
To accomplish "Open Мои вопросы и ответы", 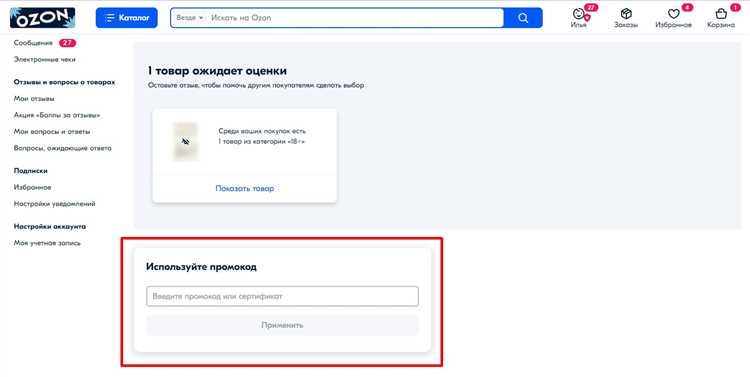I will pyautogui.click(x=52, y=132).
